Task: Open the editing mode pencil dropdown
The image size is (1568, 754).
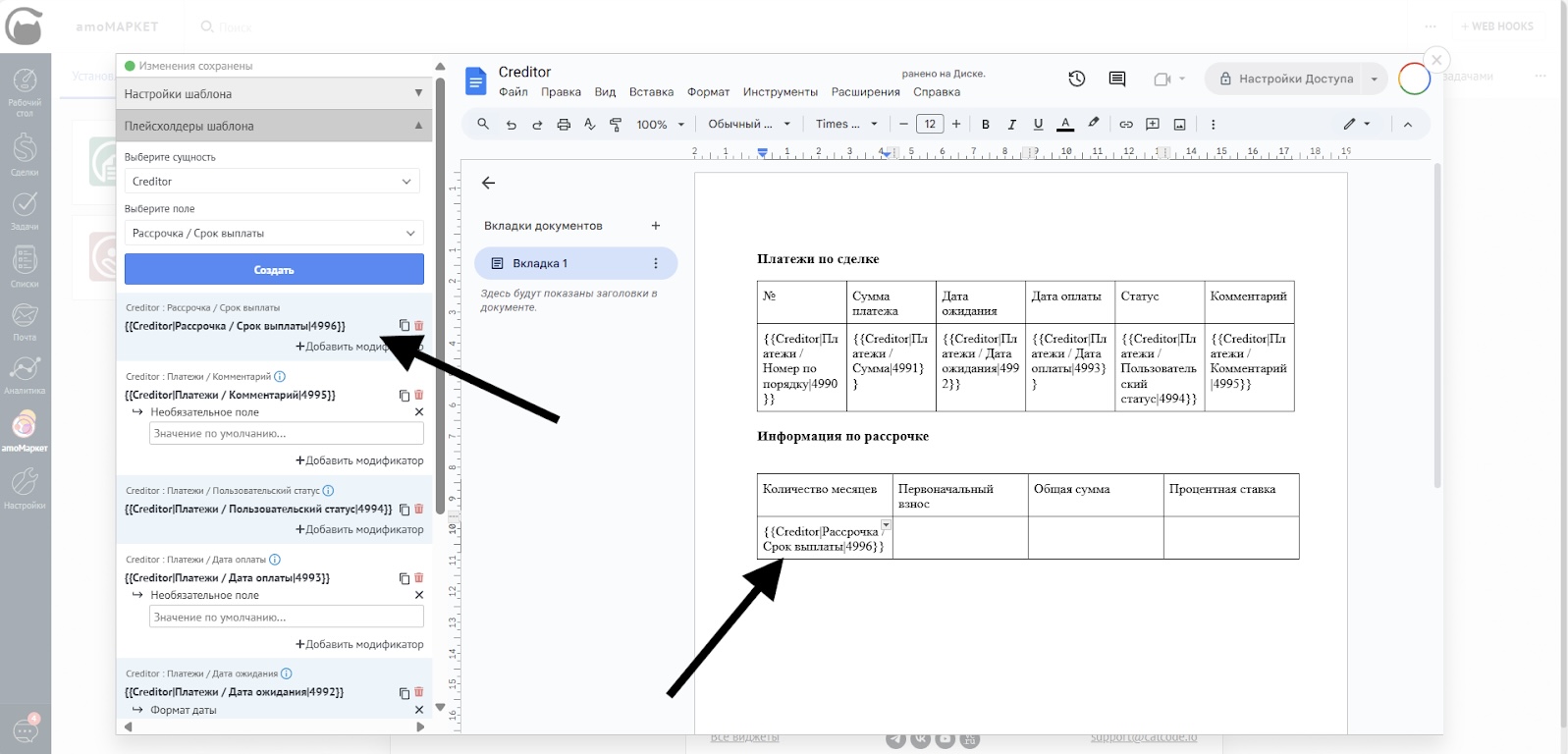Action: (1357, 124)
